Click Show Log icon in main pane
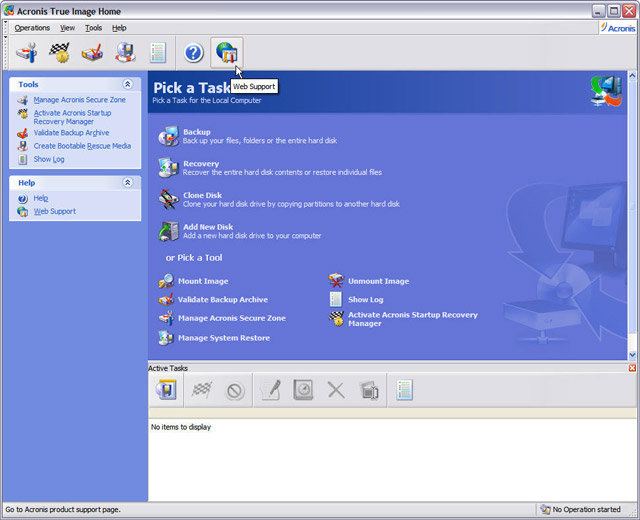640x520 pixels. [336, 300]
